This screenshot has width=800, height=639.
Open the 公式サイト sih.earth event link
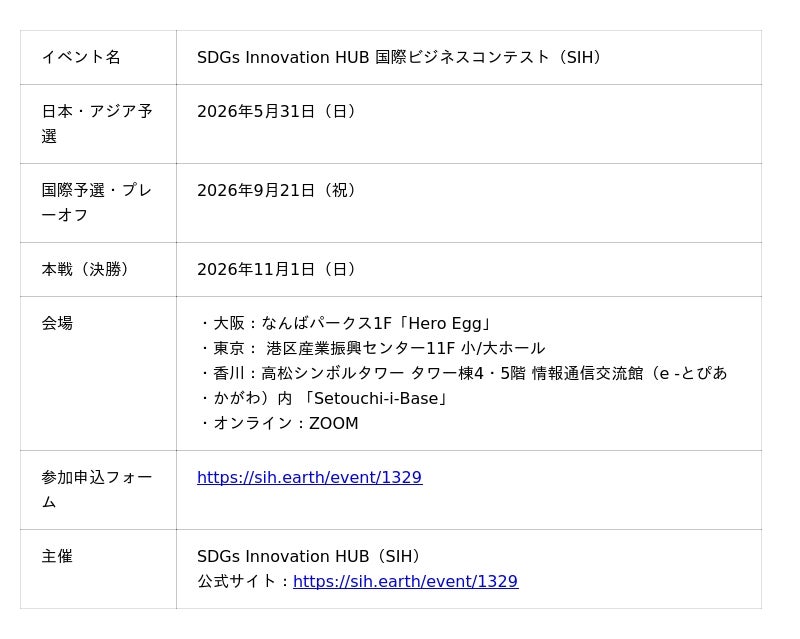(405, 582)
